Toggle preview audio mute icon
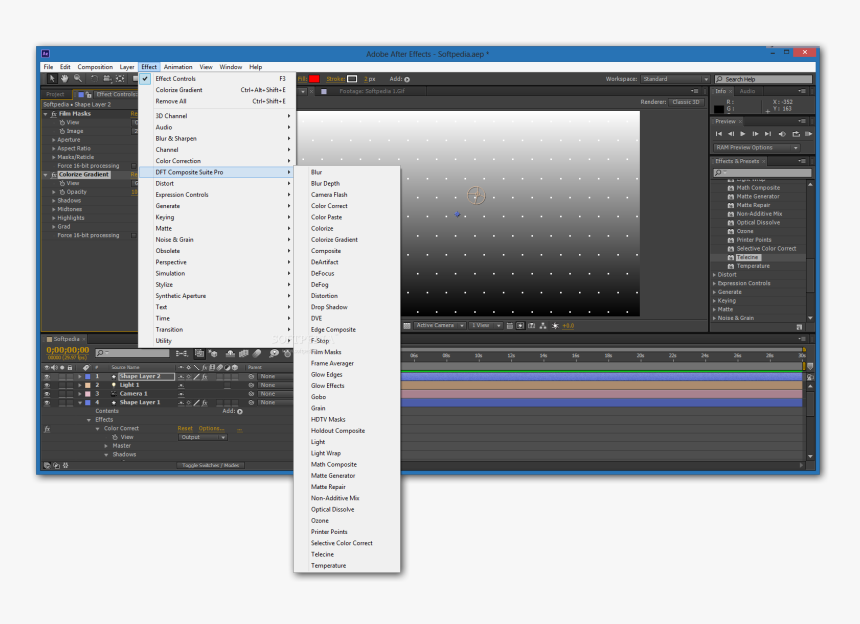The height and width of the screenshot is (624, 860). (782, 134)
